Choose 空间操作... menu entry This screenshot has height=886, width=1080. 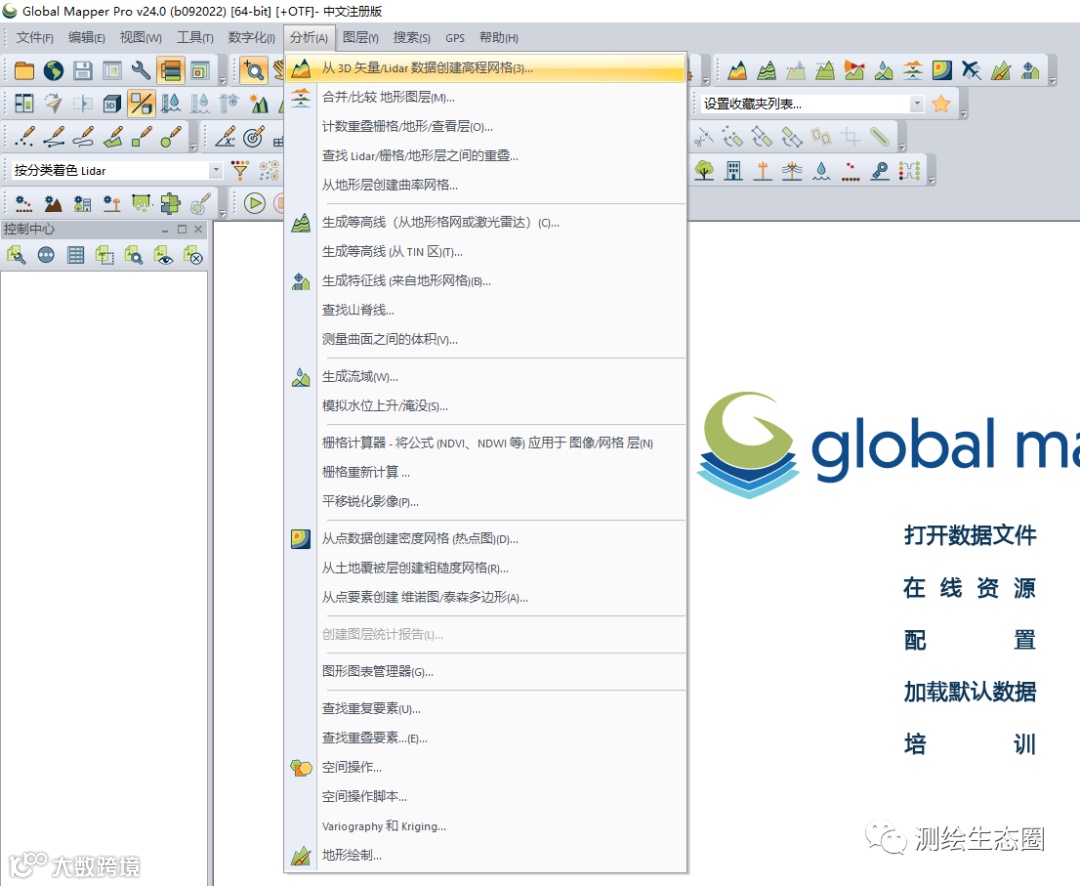[486, 767]
